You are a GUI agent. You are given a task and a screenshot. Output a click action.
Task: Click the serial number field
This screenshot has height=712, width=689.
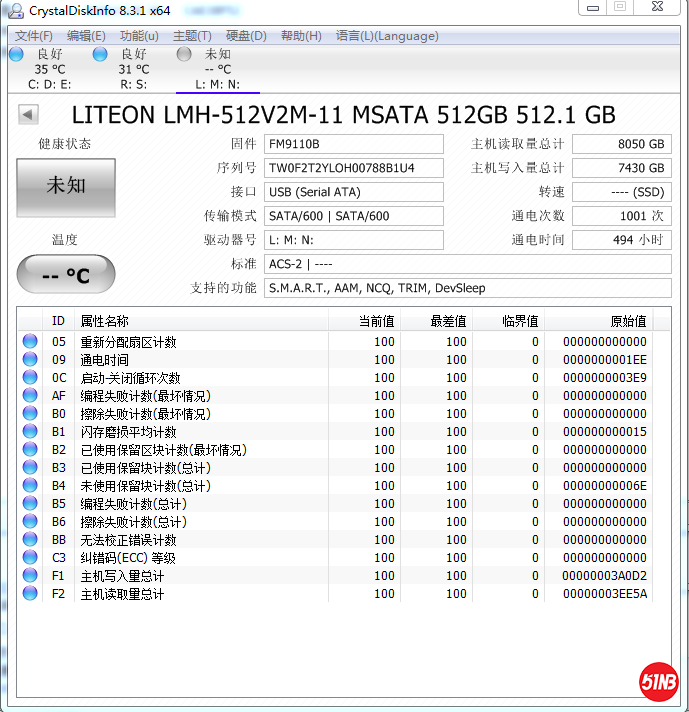point(354,168)
